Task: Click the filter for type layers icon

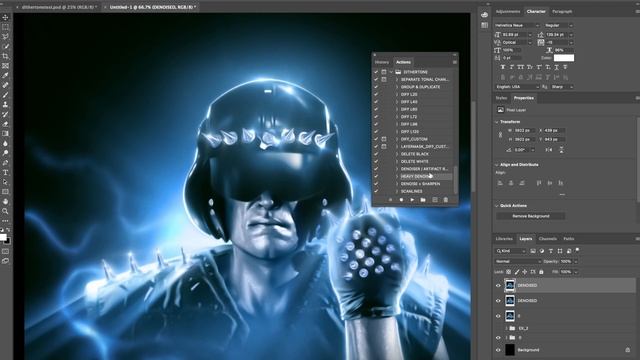Action: coord(551,251)
